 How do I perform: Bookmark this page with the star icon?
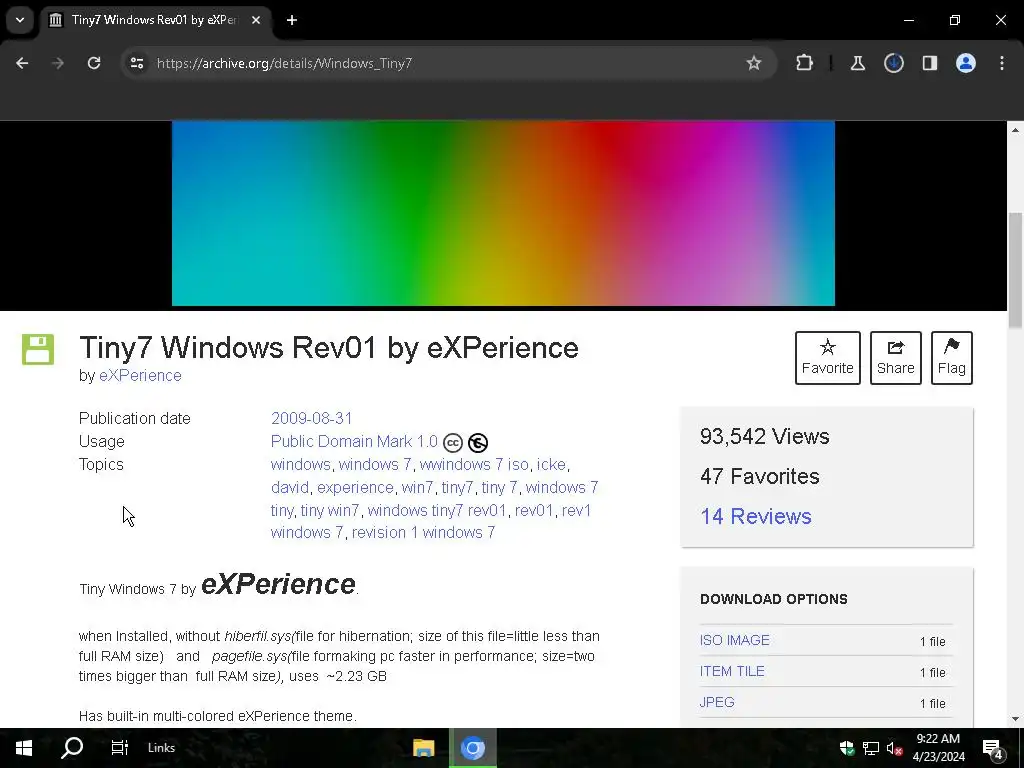point(754,63)
